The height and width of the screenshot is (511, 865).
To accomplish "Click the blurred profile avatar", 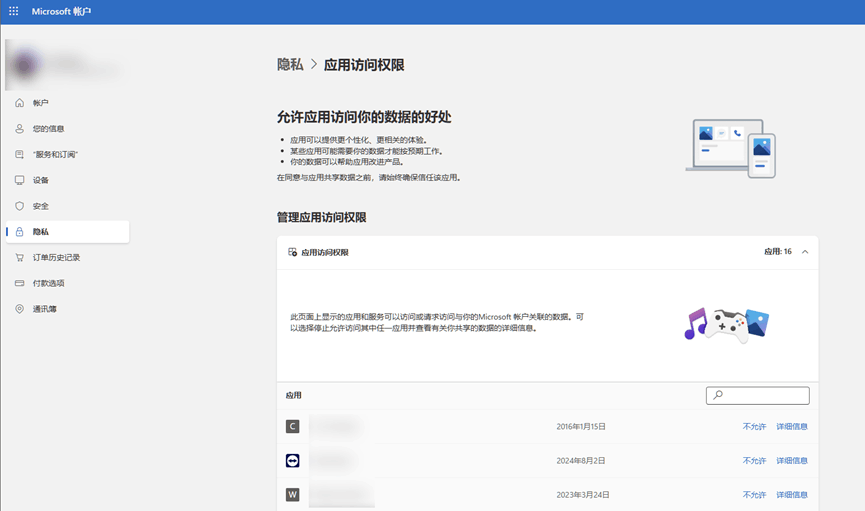I will click(25, 65).
